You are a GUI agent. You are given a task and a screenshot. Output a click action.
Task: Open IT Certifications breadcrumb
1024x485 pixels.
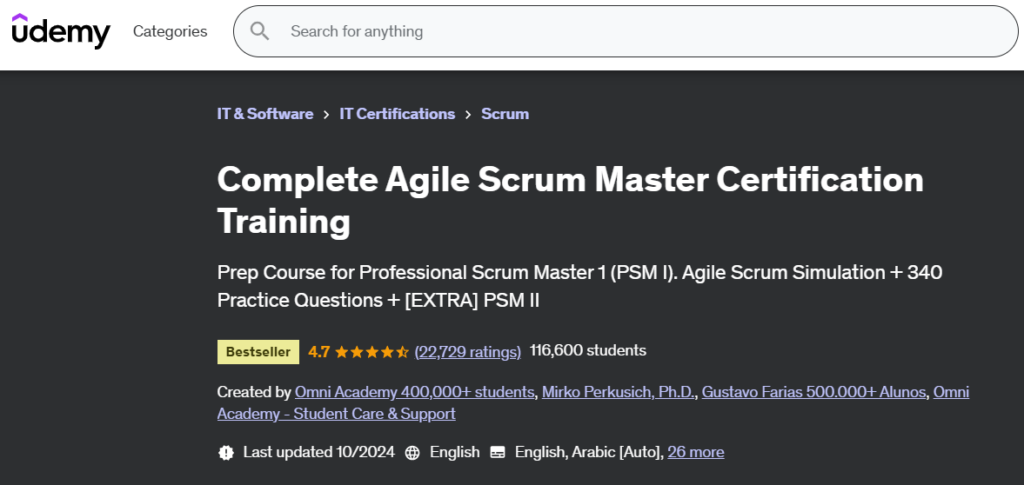tap(397, 114)
